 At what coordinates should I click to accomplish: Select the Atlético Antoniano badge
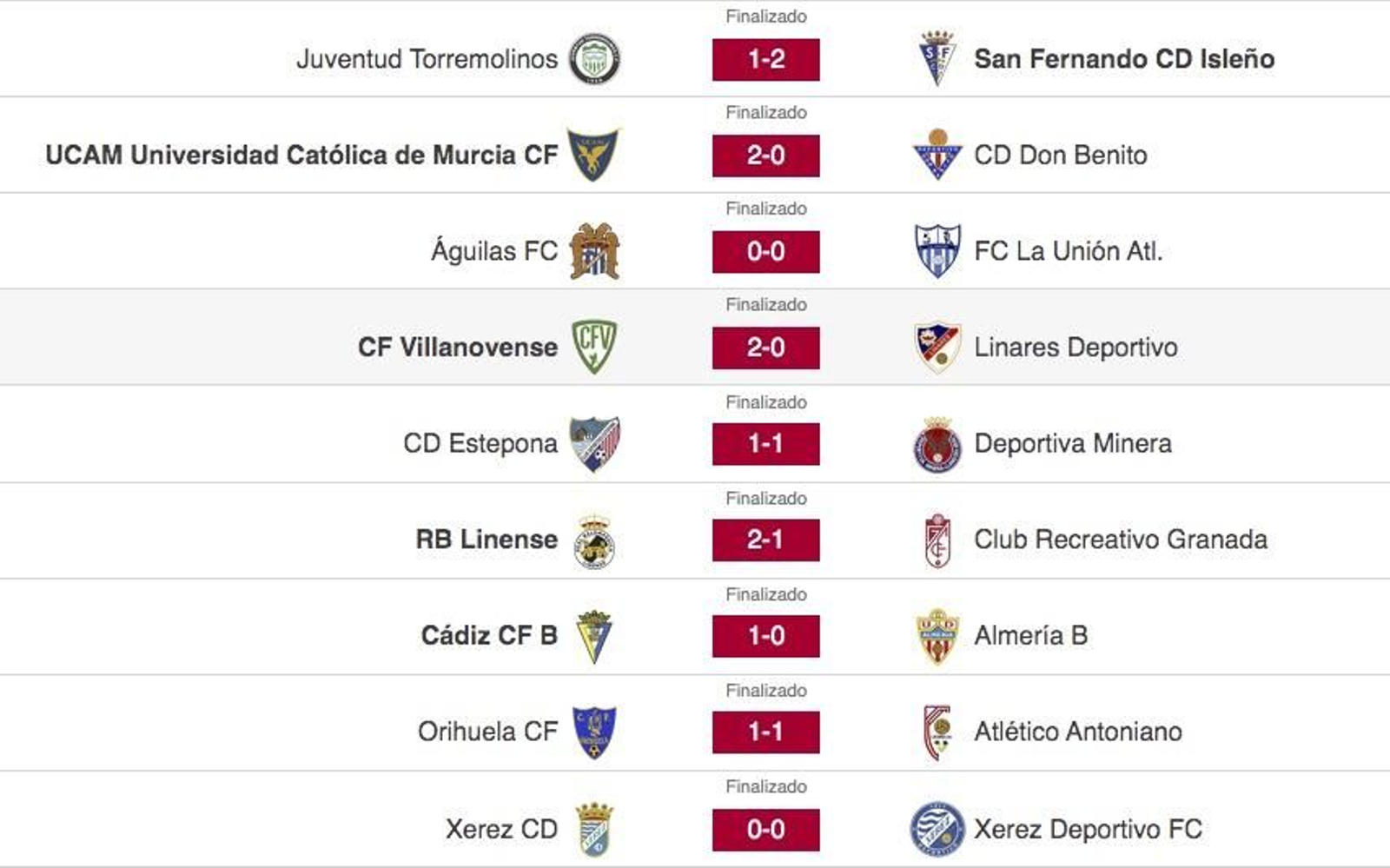click(x=938, y=732)
